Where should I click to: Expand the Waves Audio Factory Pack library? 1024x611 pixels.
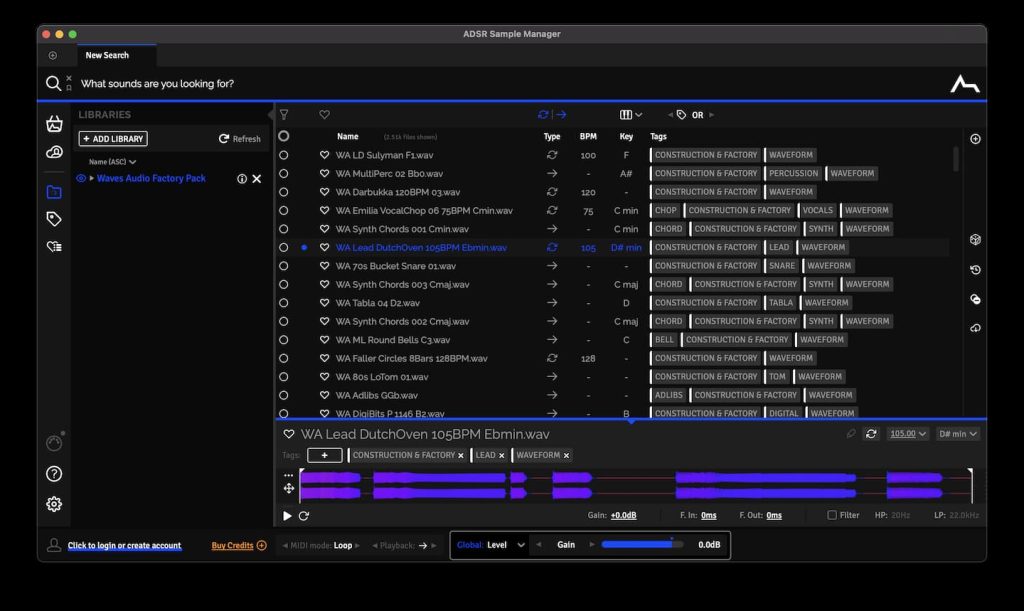click(91, 178)
